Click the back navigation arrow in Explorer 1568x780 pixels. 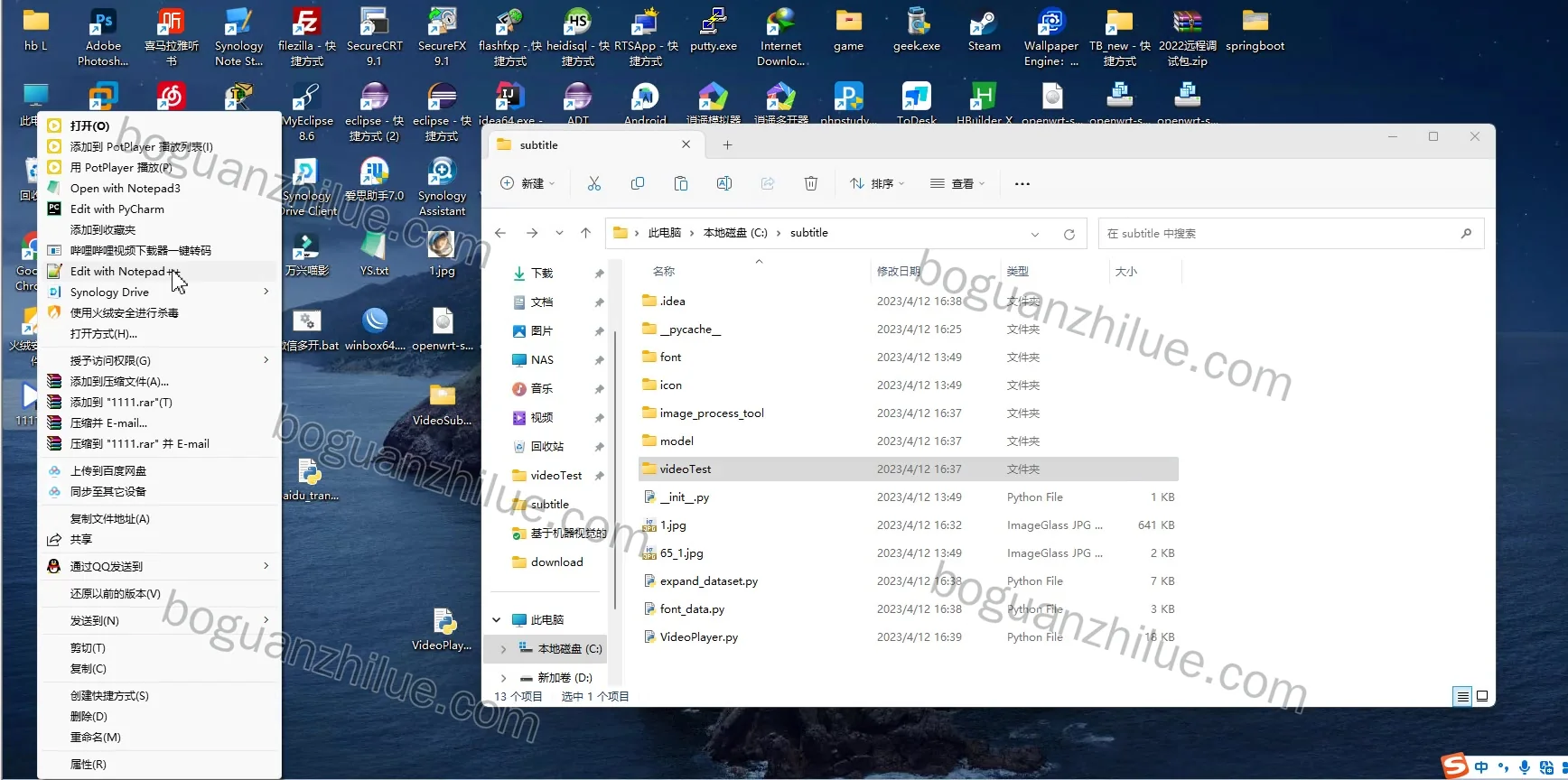[500, 233]
